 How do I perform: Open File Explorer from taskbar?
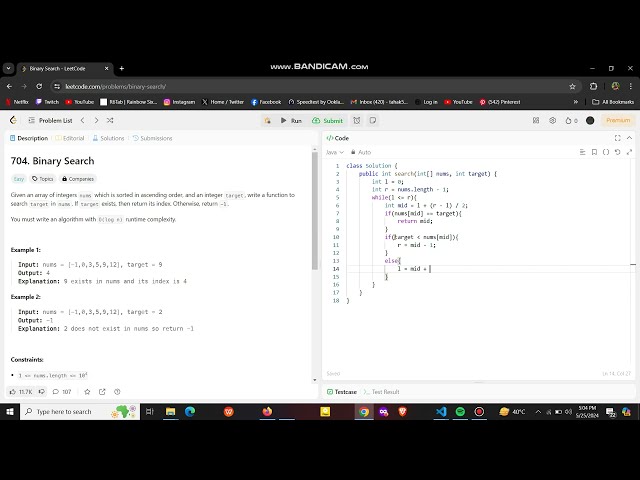pos(170,412)
